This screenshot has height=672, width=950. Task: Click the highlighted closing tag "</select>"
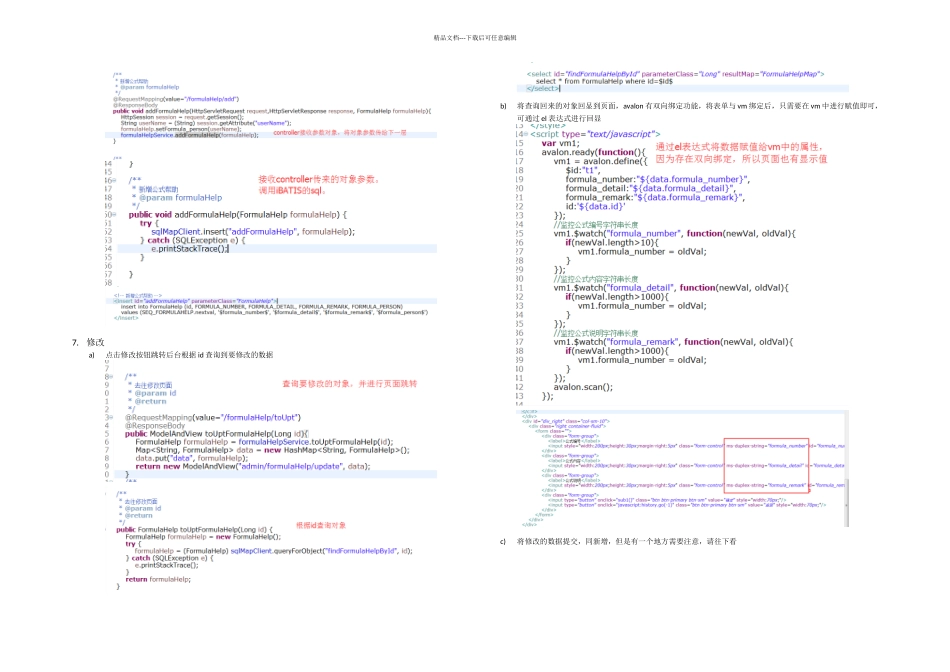pyautogui.click(x=543, y=88)
